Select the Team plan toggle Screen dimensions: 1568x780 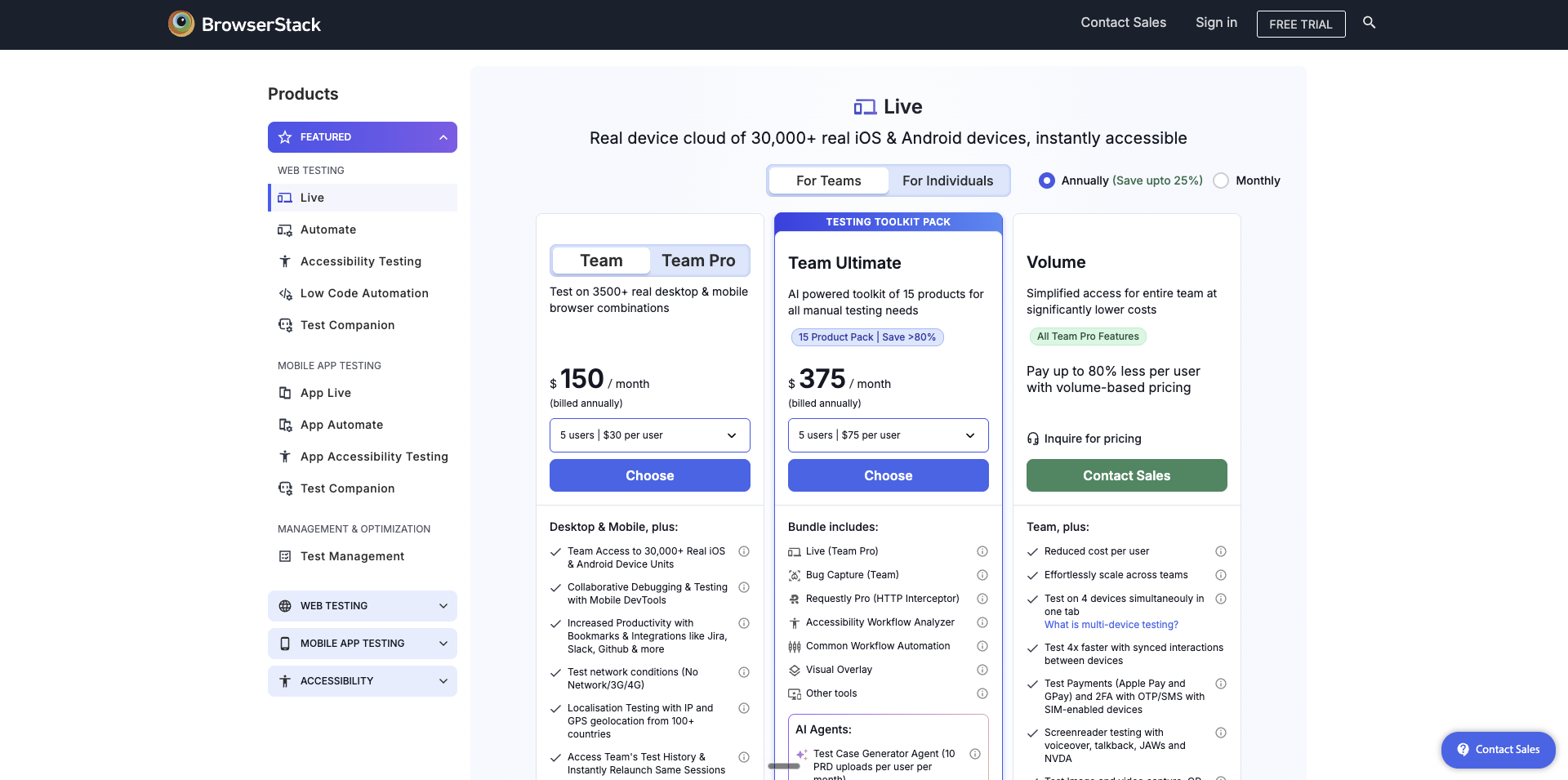click(x=601, y=261)
